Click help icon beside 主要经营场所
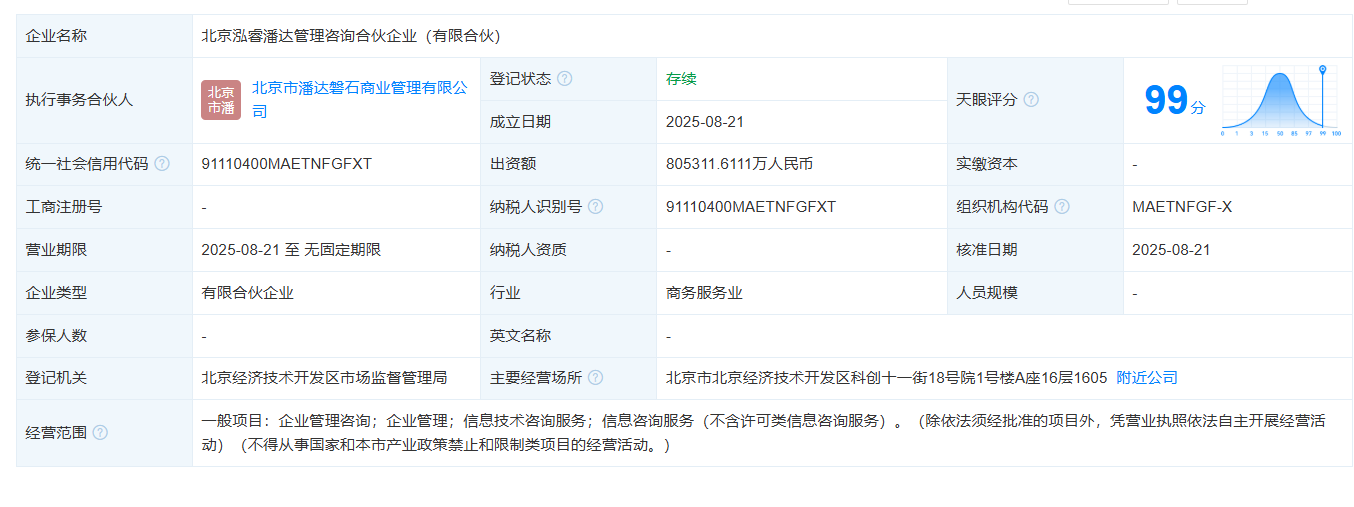The height and width of the screenshot is (507, 1354). click(596, 378)
